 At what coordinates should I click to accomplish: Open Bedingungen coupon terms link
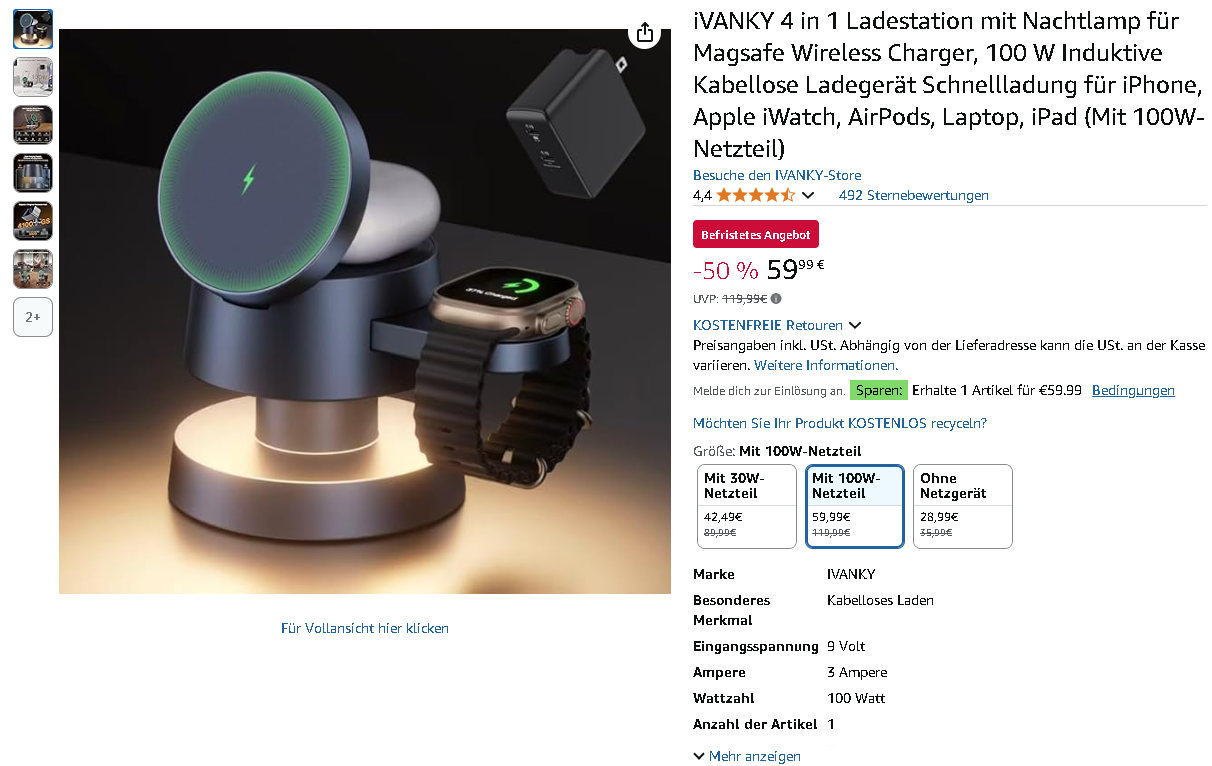click(1133, 390)
